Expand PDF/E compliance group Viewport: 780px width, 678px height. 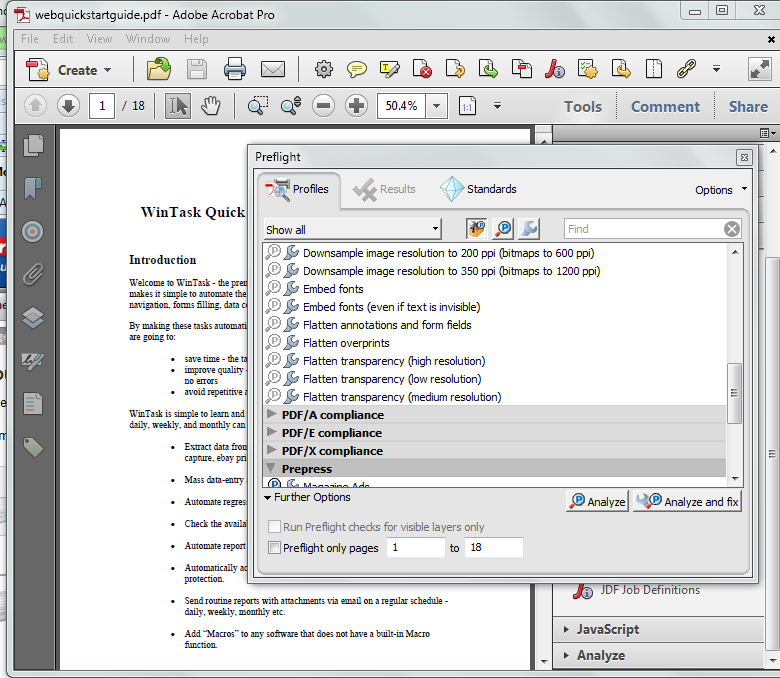[272, 432]
